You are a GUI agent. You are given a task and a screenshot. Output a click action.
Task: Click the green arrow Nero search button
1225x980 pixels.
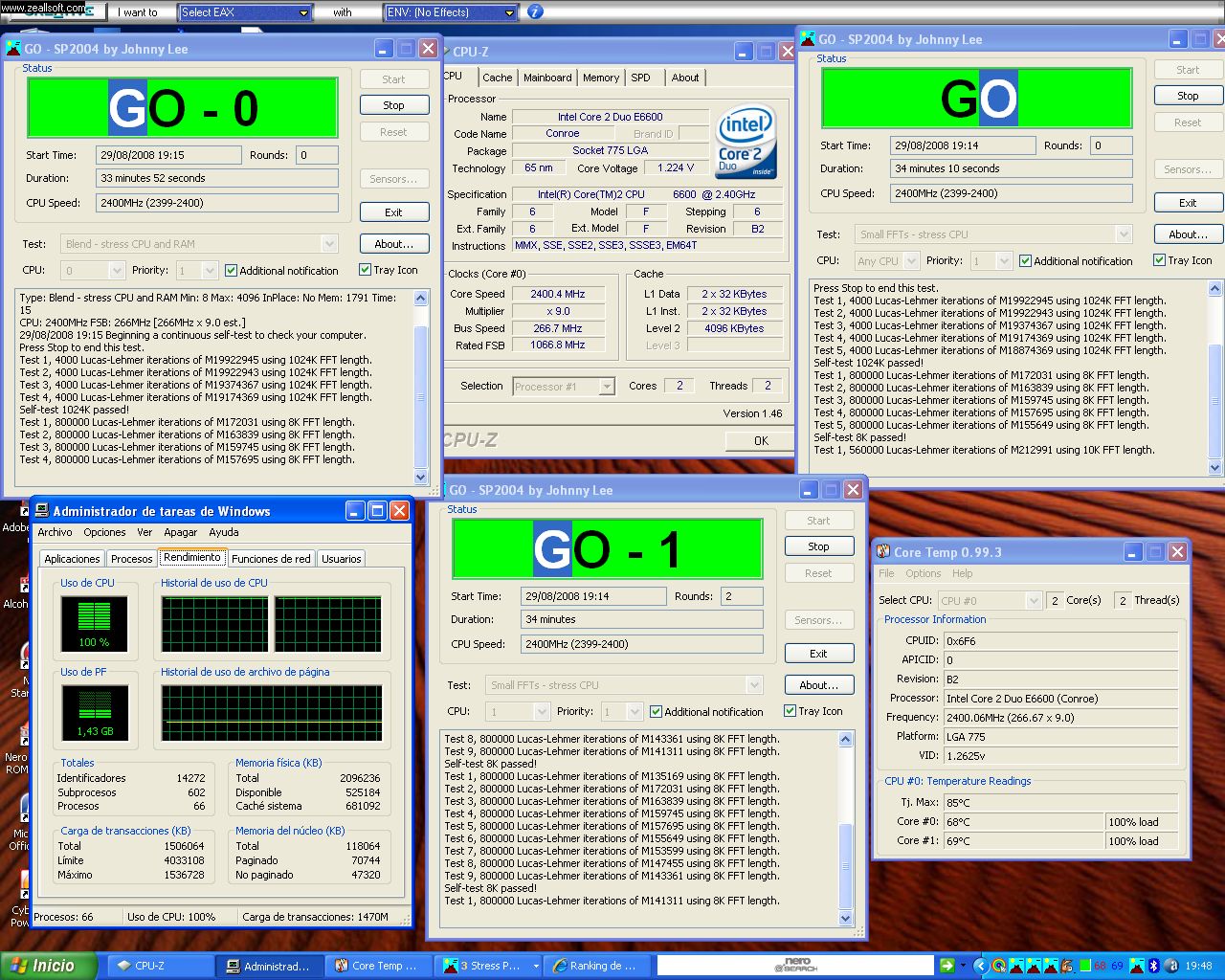(x=947, y=966)
